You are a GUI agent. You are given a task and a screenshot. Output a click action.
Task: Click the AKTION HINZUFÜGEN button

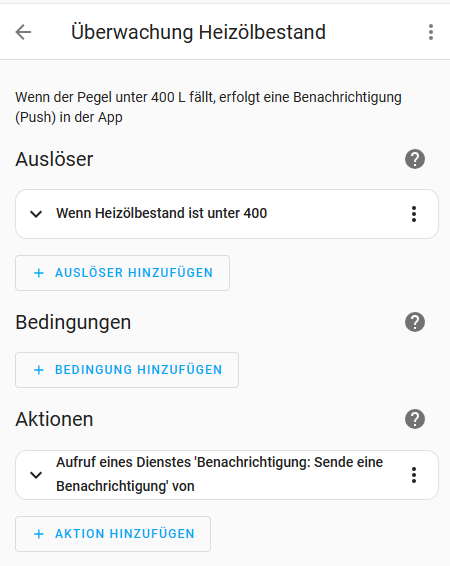coord(113,534)
